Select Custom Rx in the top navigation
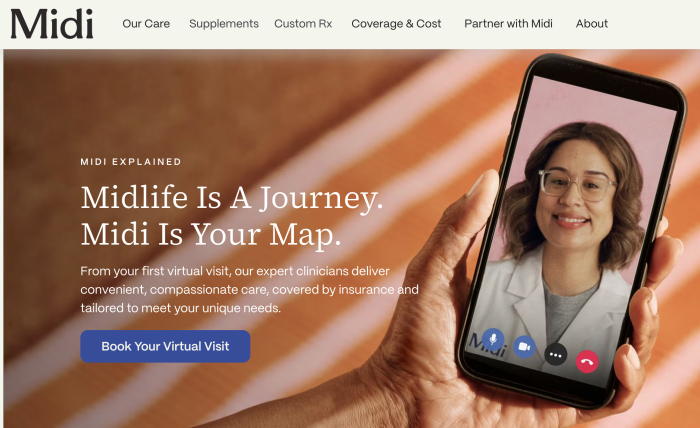Image resolution: width=700 pixels, height=428 pixels. (x=303, y=24)
